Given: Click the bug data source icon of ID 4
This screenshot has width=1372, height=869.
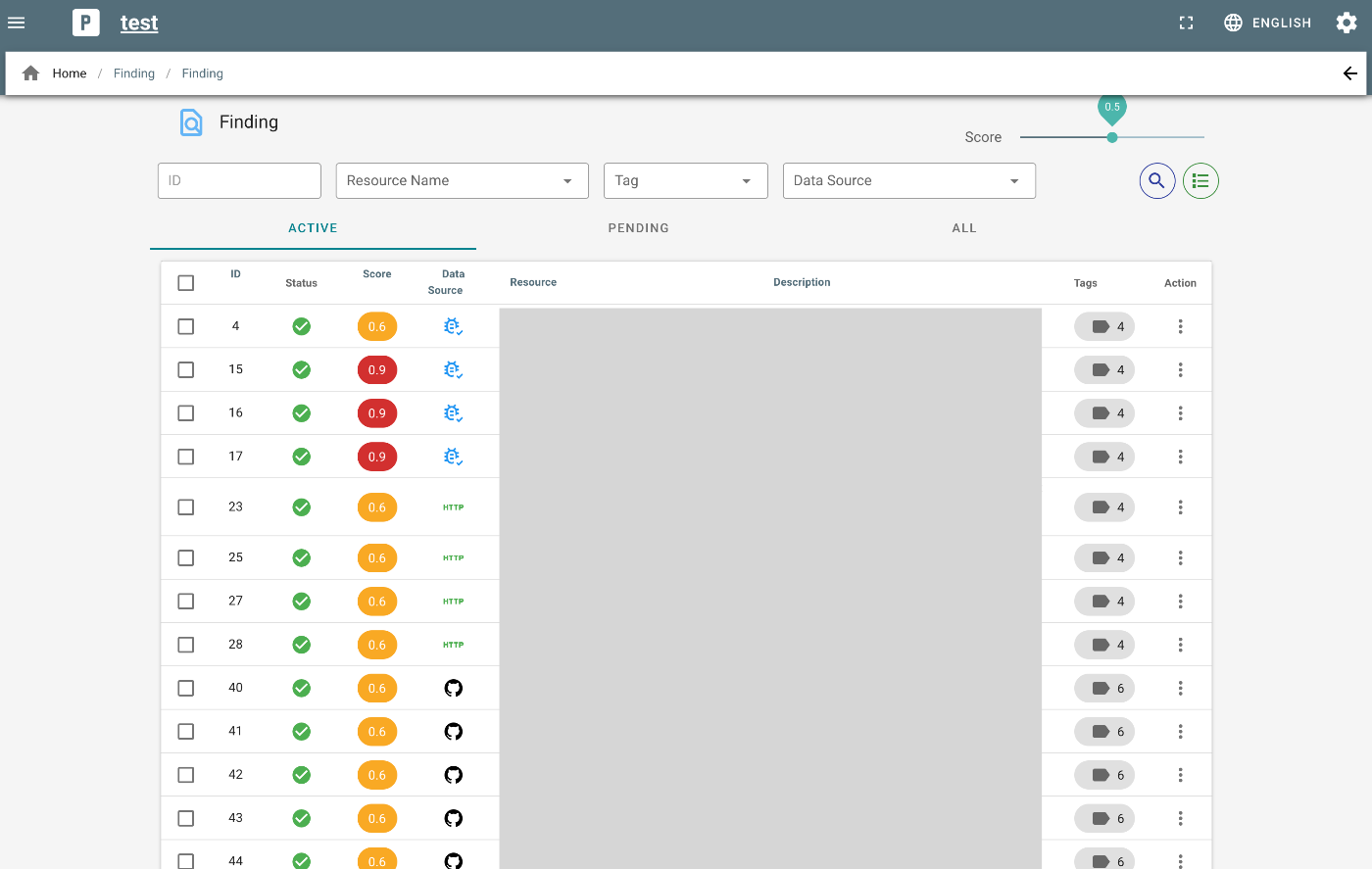Looking at the screenshot, I should pos(453,326).
